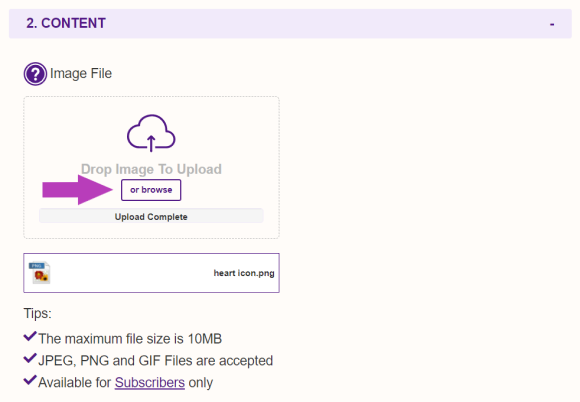Click the question mark help icon

[x=35, y=74]
